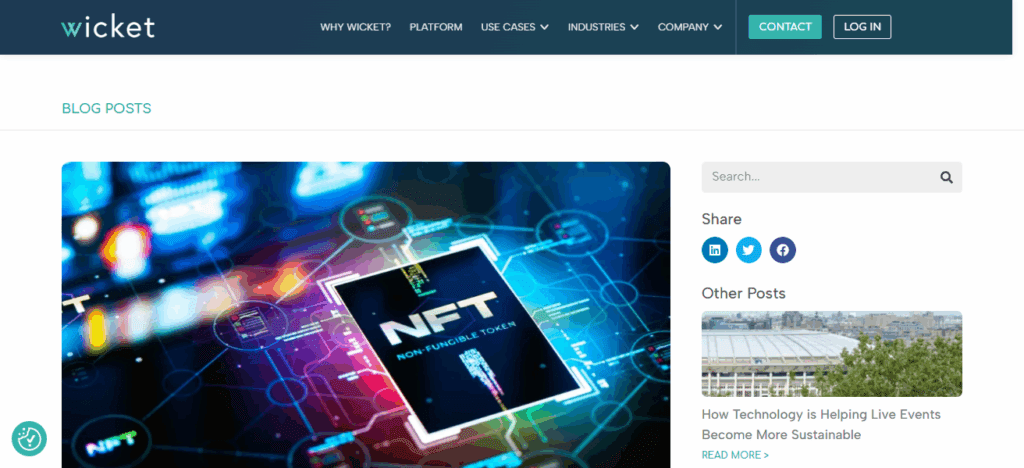The image size is (1024, 468).
Task: Open the PLATFORM menu item
Action: (x=436, y=27)
